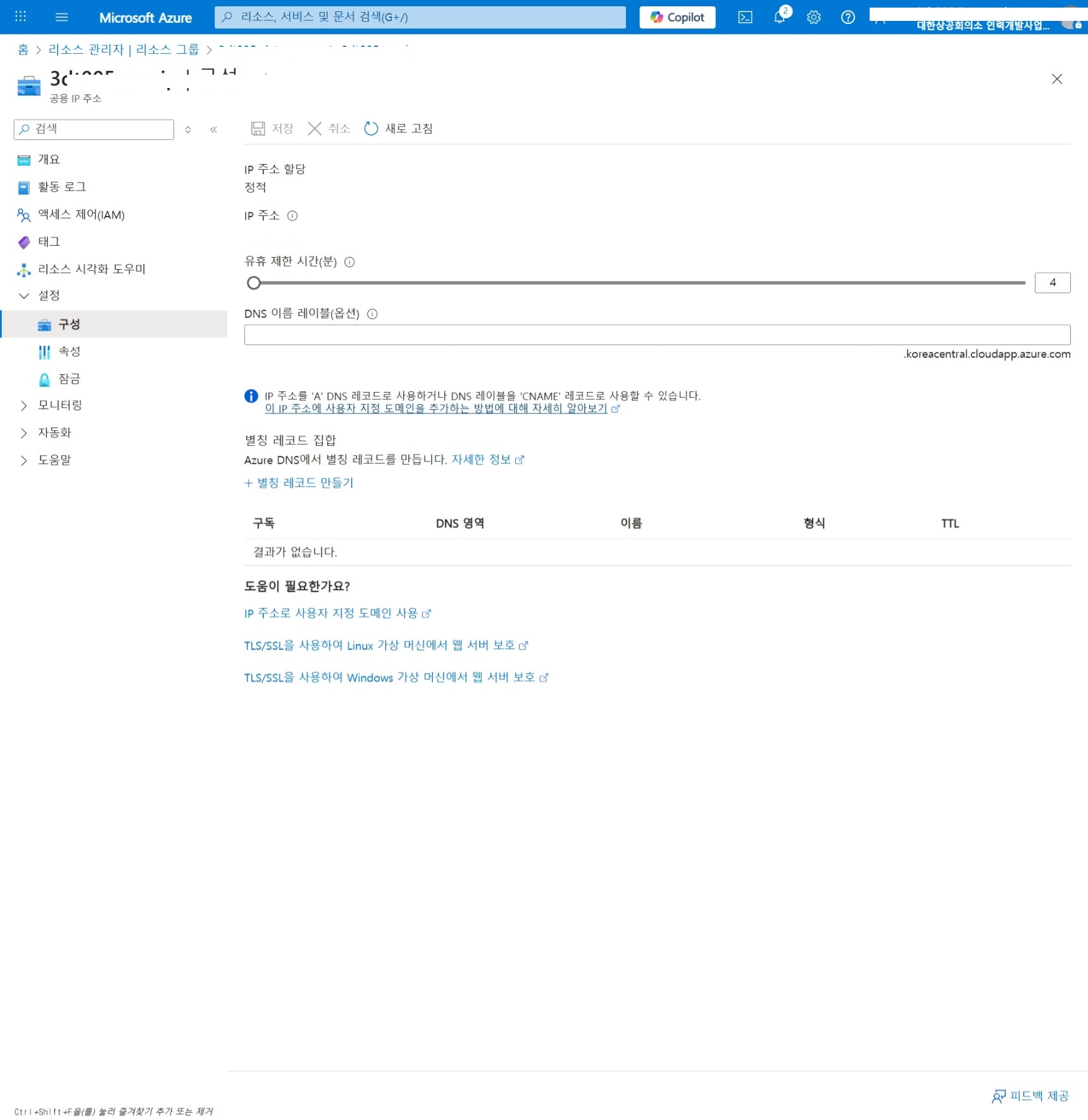
Task: Click info icon next to DNS 이름 레이블
Action: [x=372, y=314]
